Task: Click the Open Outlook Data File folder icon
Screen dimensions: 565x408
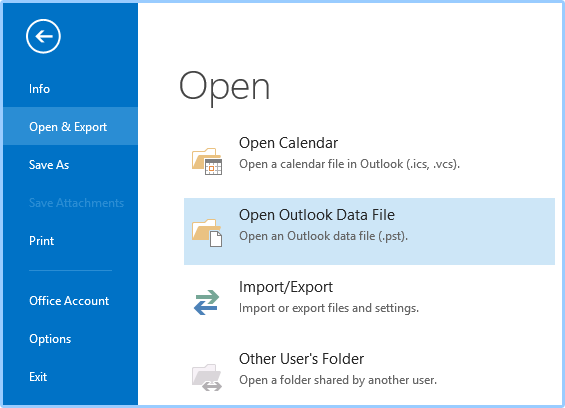Action: point(207,233)
